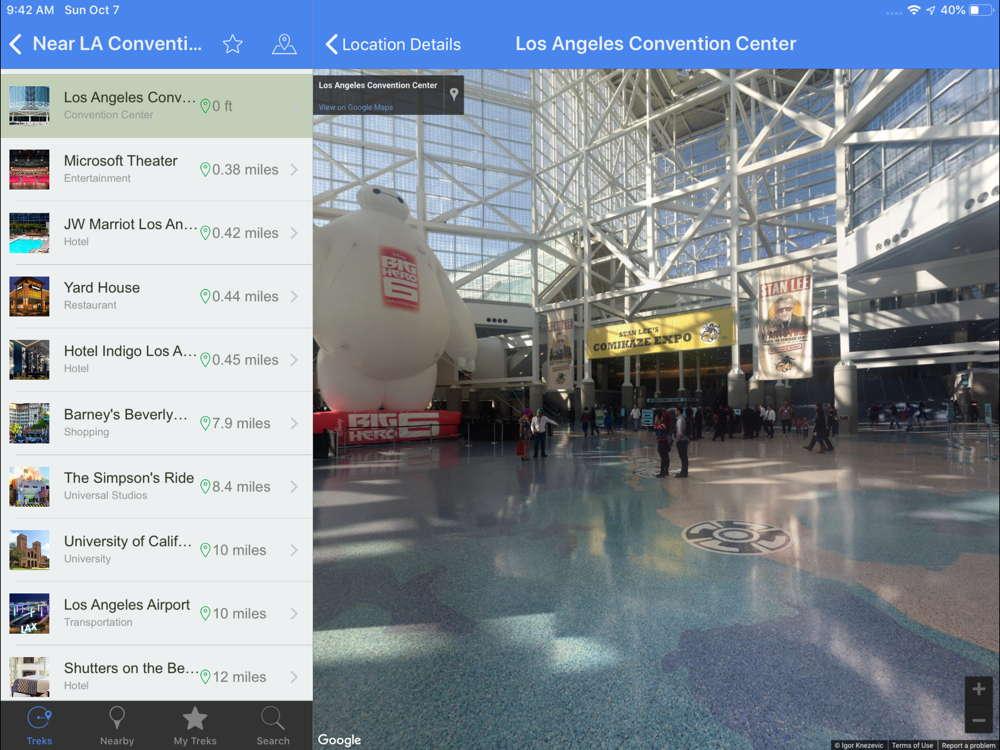Open Report a problem link

coord(968,745)
